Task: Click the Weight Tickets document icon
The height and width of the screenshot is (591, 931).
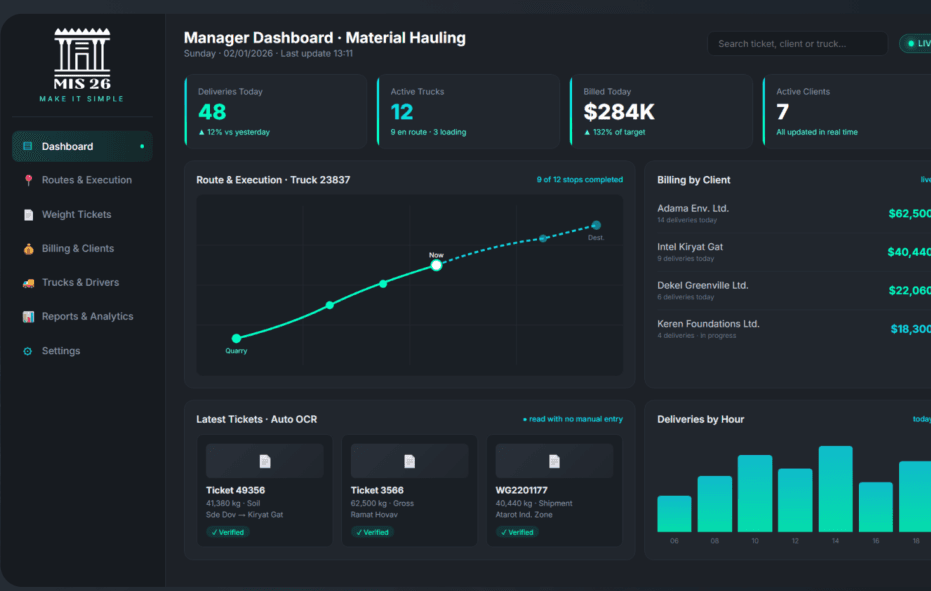Action: coord(28,214)
